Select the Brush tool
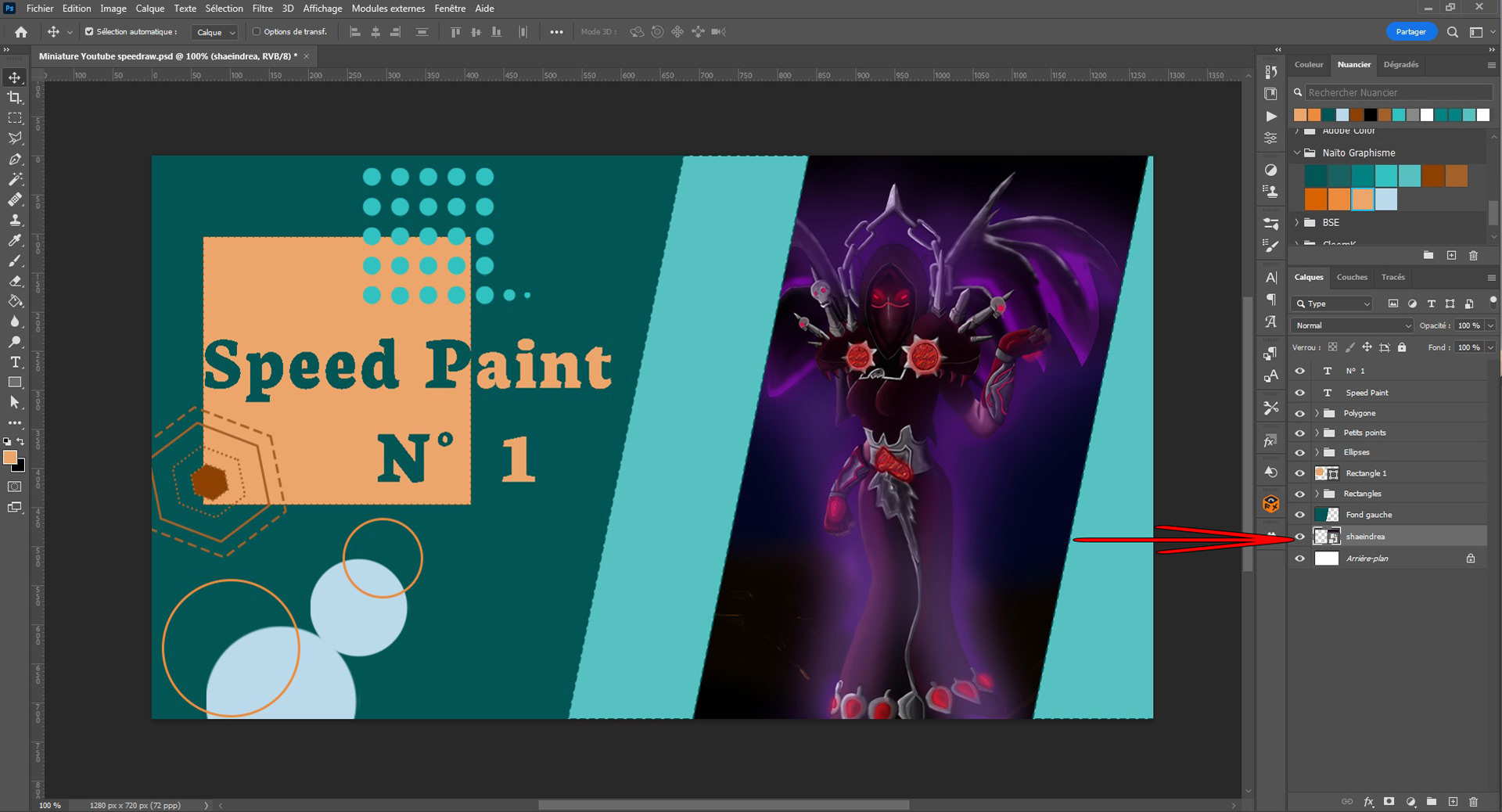The height and width of the screenshot is (812, 1502). [x=15, y=260]
